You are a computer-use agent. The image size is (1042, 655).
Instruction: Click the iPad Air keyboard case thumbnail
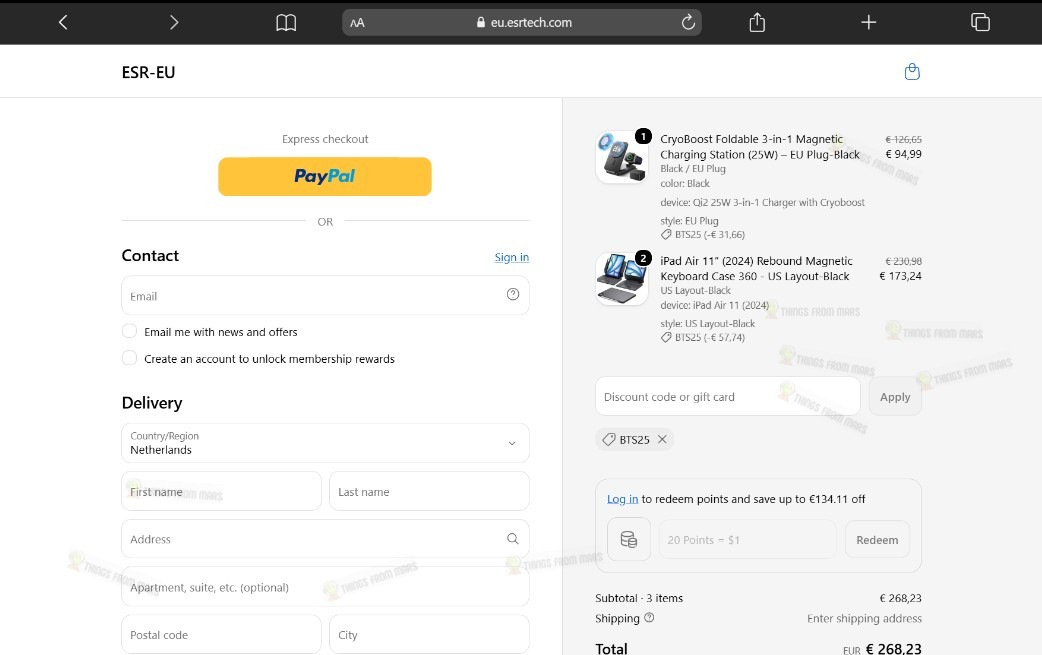click(x=622, y=279)
